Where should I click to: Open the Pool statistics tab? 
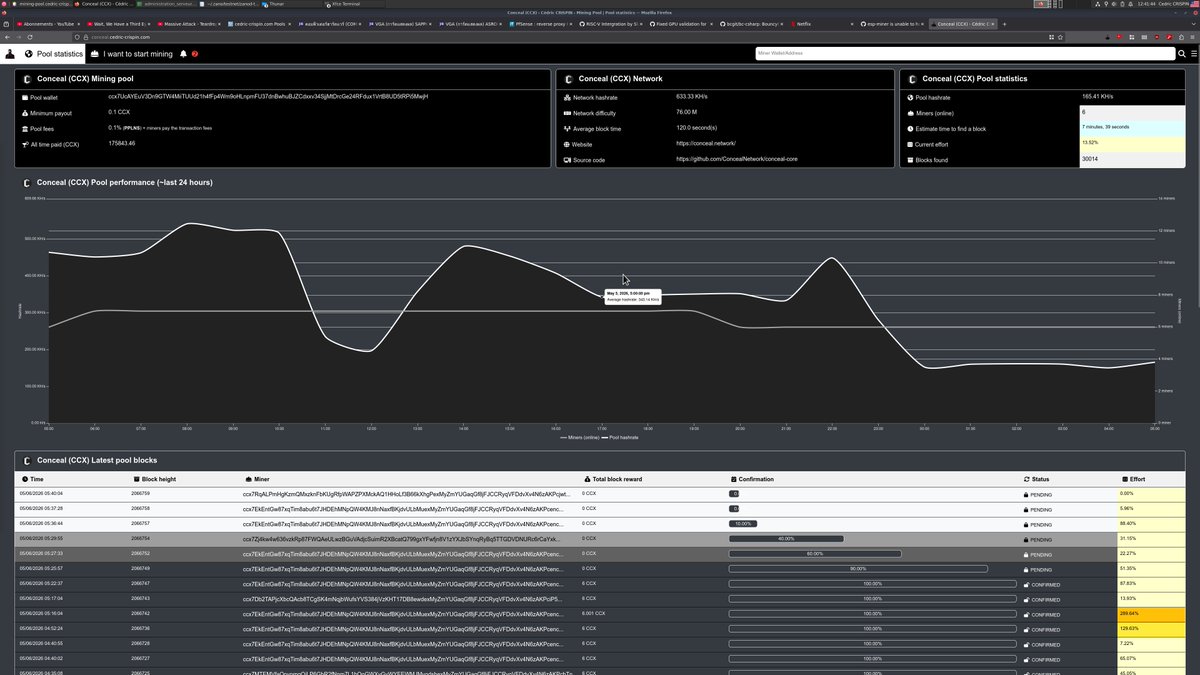(54, 53)
